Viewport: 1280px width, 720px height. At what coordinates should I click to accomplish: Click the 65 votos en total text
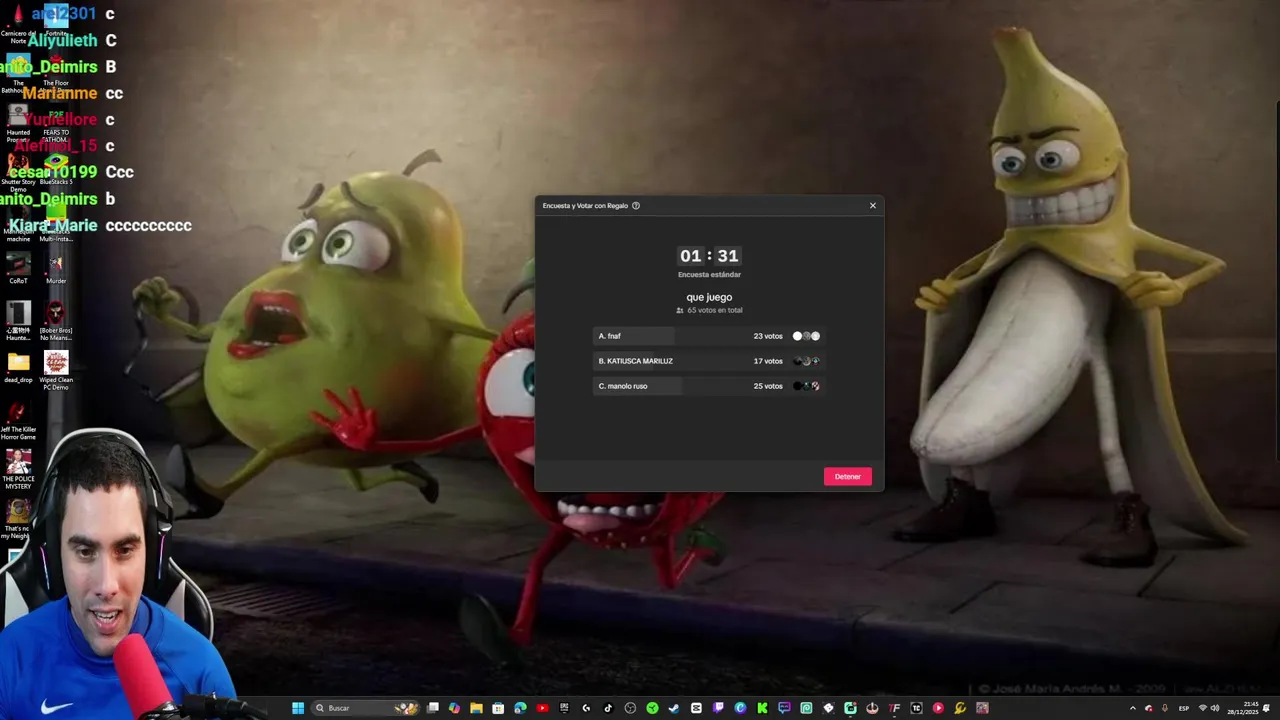(715, 311)
